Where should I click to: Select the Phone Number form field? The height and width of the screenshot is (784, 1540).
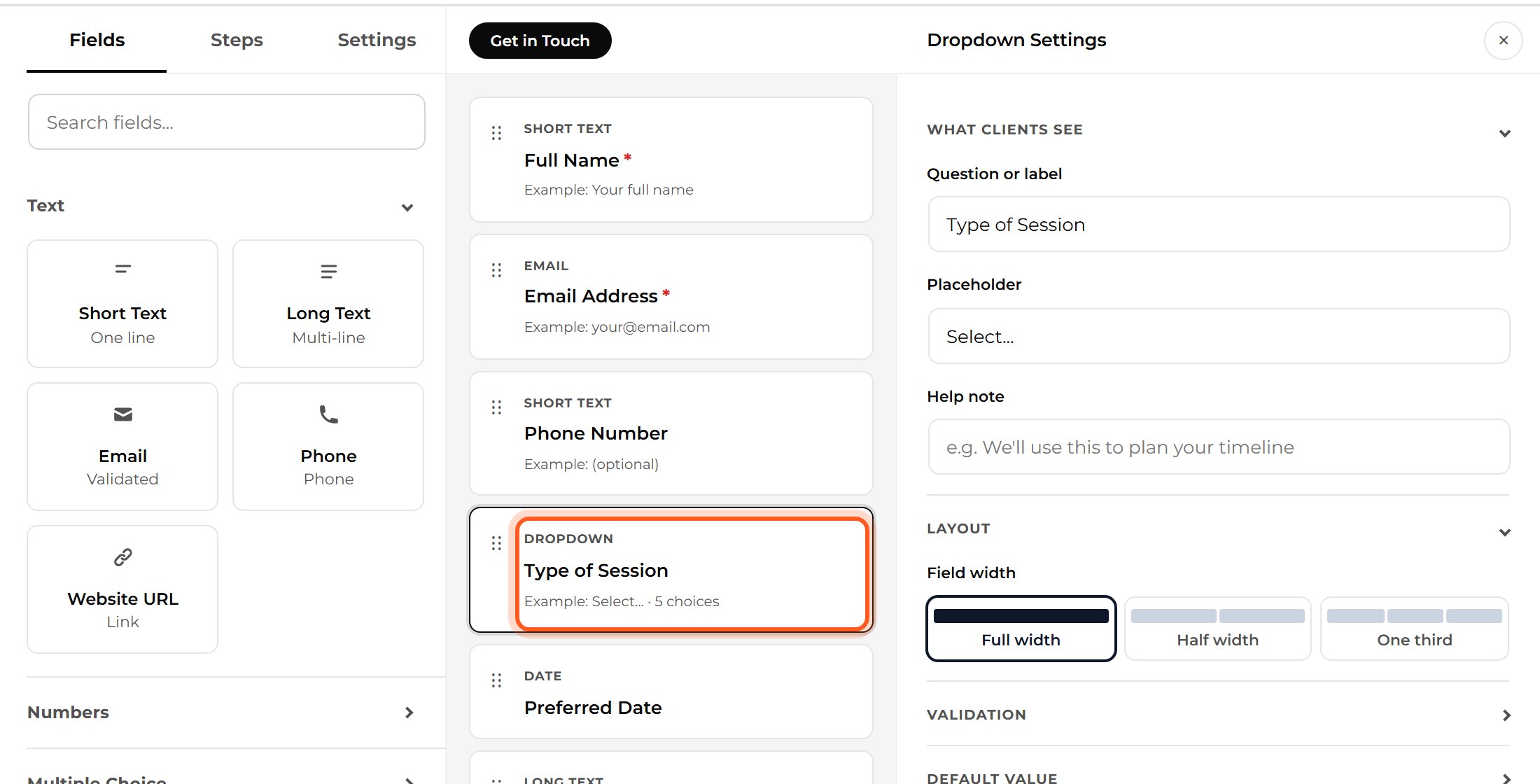(x=671, y=433)
